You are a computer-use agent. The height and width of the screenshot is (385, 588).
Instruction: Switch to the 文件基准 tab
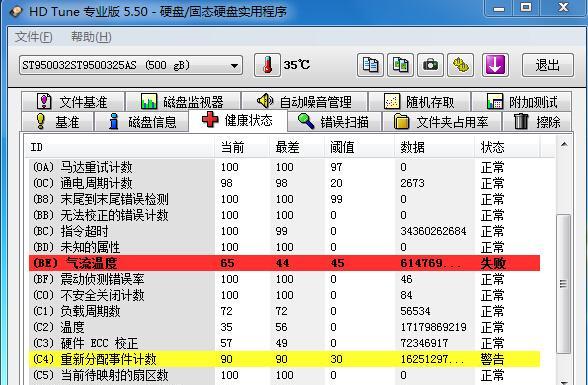click(73, 101)
